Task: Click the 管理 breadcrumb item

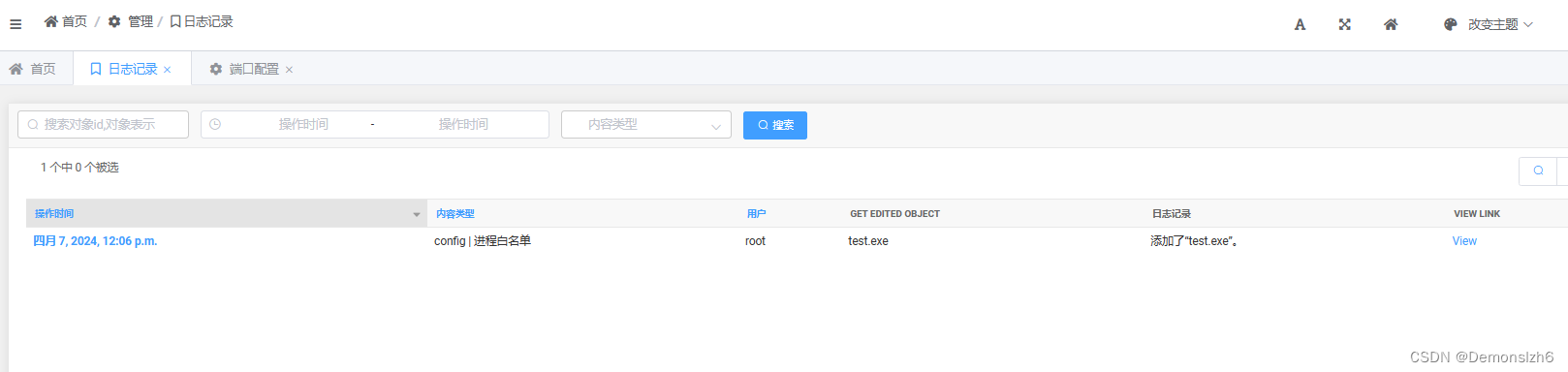Action: 131,21
